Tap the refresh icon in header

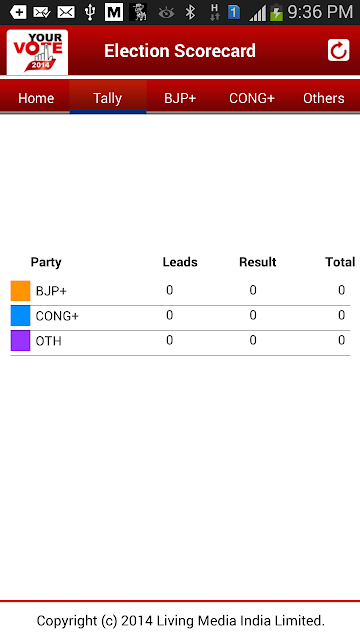[338, 50]
